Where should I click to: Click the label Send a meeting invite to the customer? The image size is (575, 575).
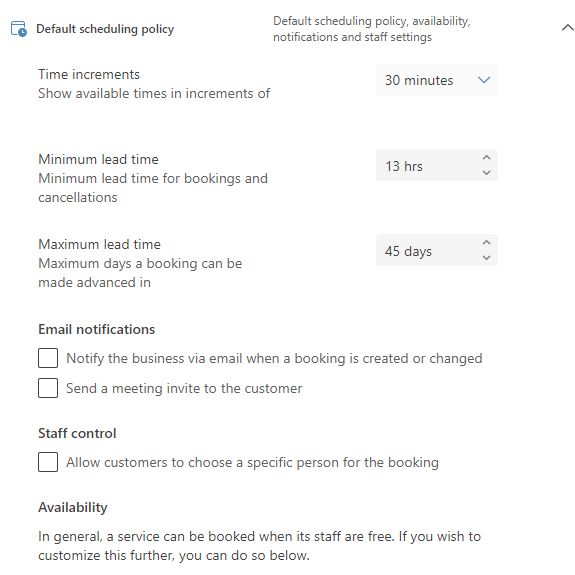click(x=184, y=388)
